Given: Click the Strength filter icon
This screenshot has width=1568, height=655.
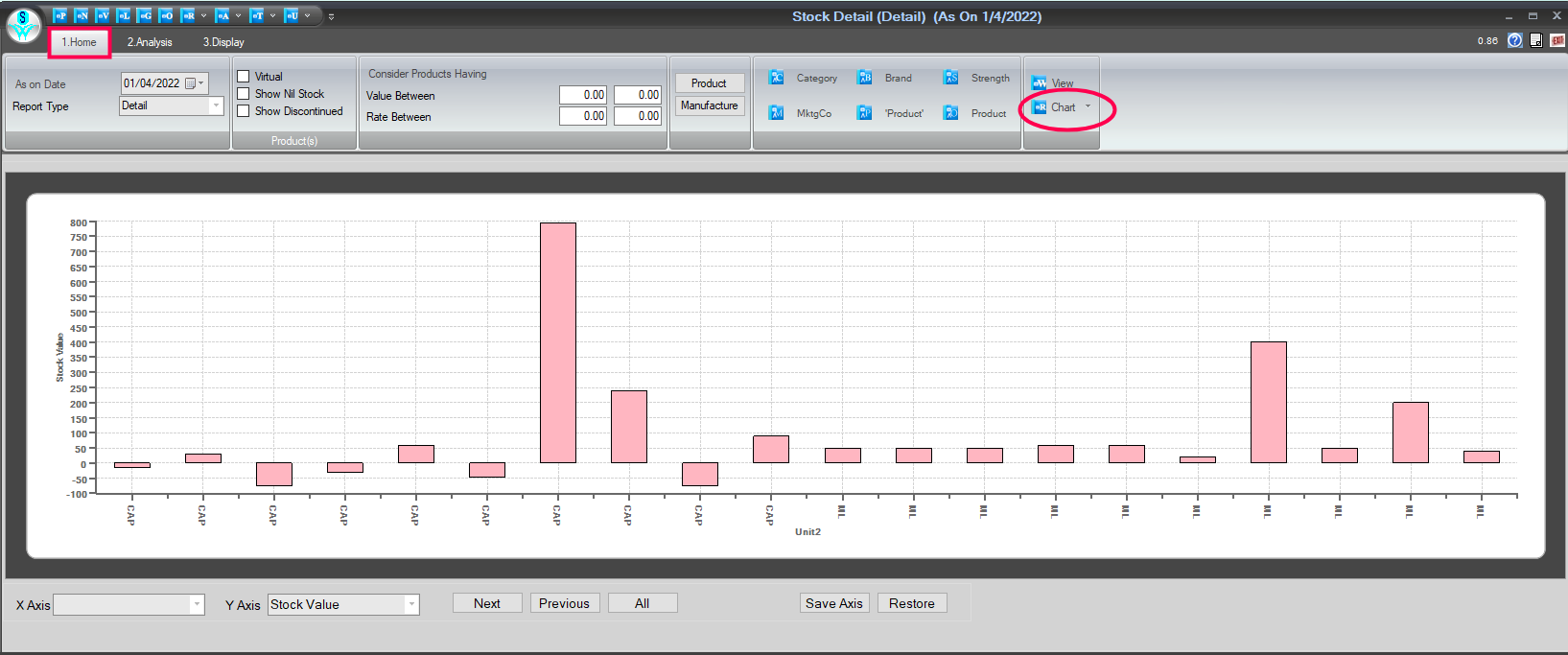Looking at the screenshot, I should click(950, 78).
